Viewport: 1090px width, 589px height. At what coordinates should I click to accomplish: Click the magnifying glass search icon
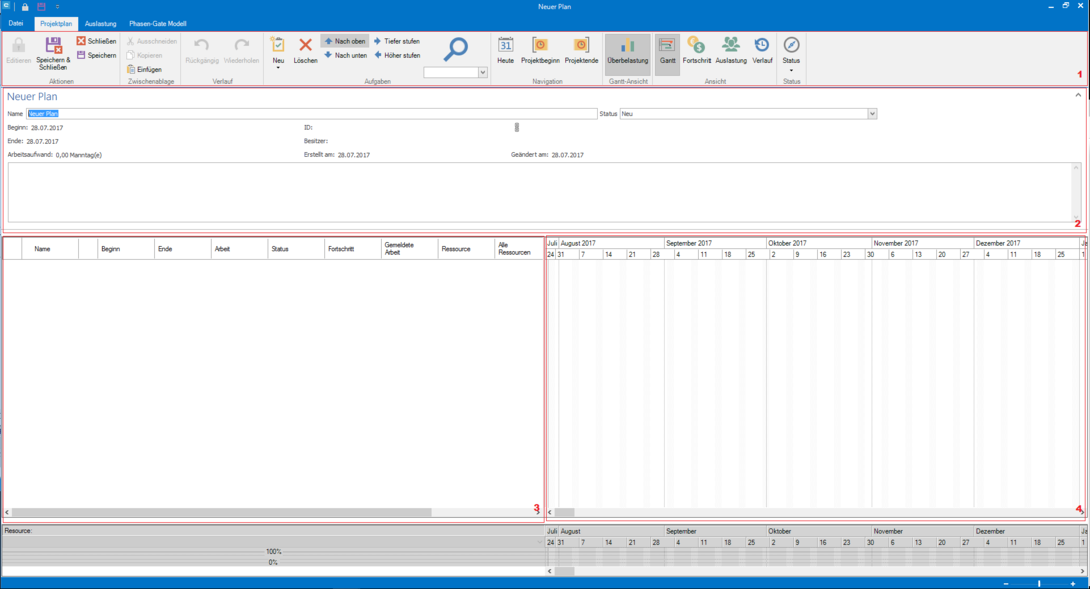coord(456,49)
